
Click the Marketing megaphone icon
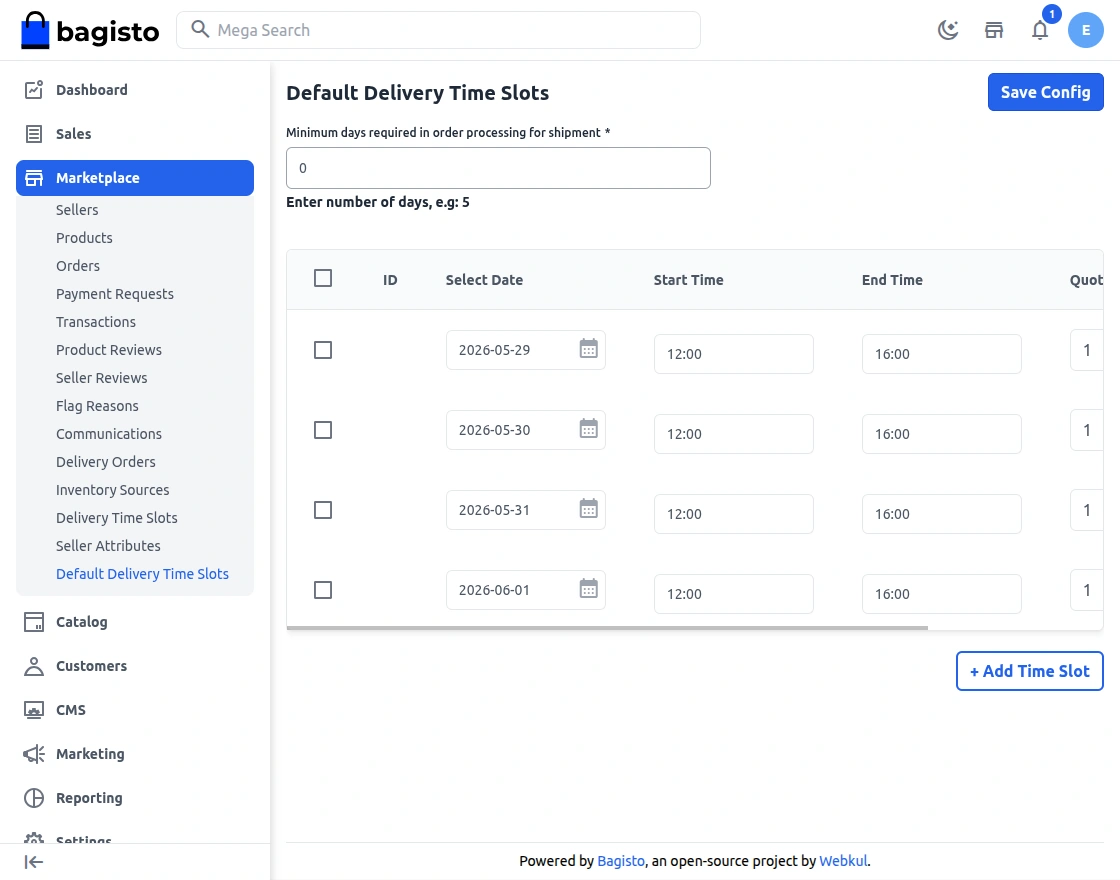coord(34,754)
